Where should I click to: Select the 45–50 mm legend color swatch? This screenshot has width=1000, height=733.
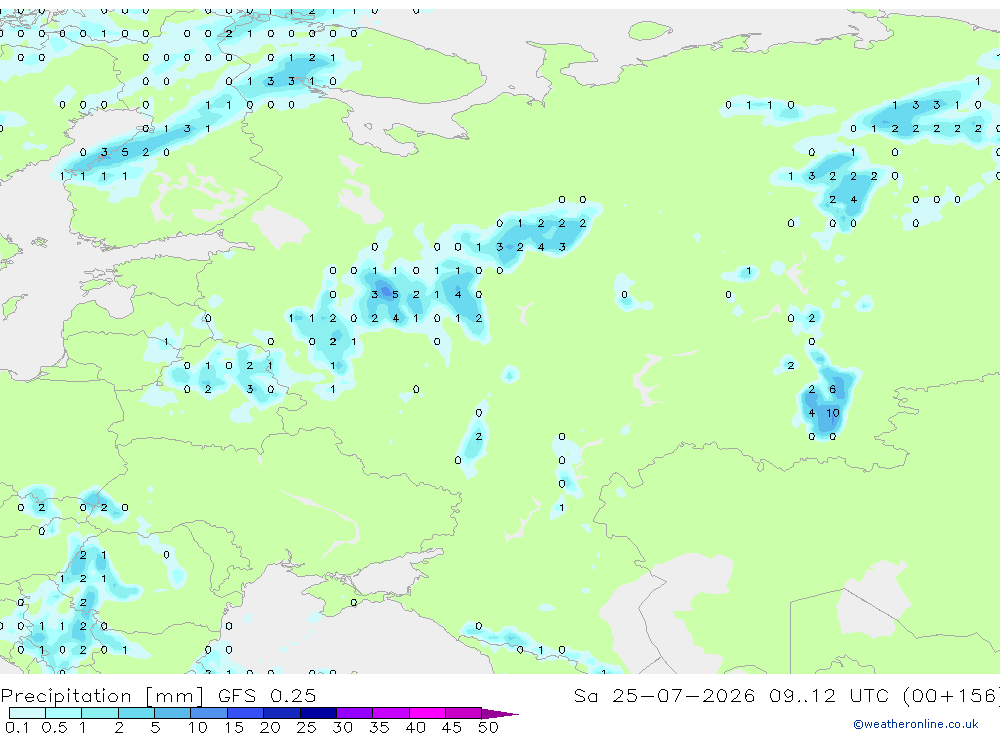coord(464,713)
